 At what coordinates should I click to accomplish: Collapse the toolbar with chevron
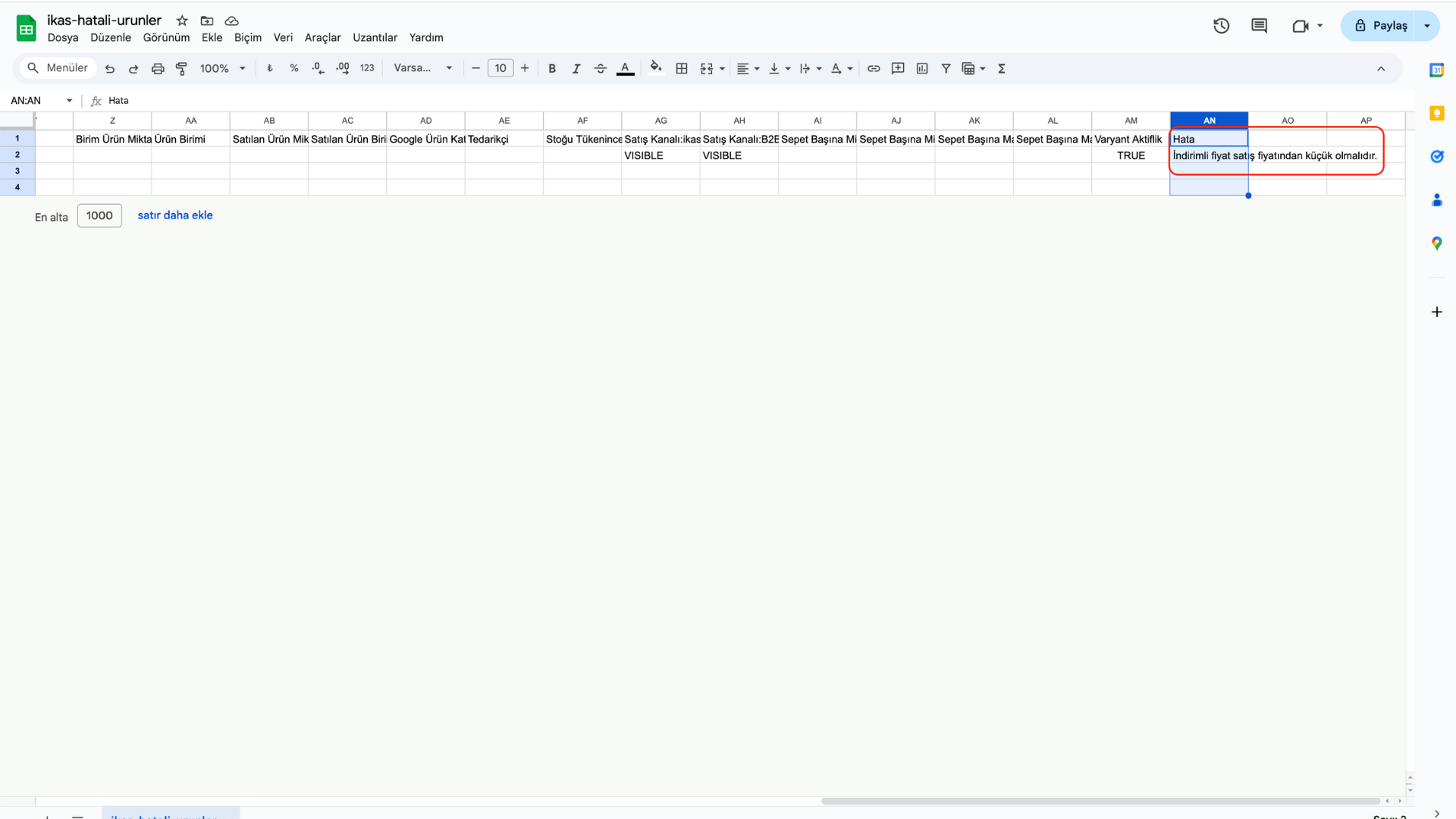tap(1381, 68)
